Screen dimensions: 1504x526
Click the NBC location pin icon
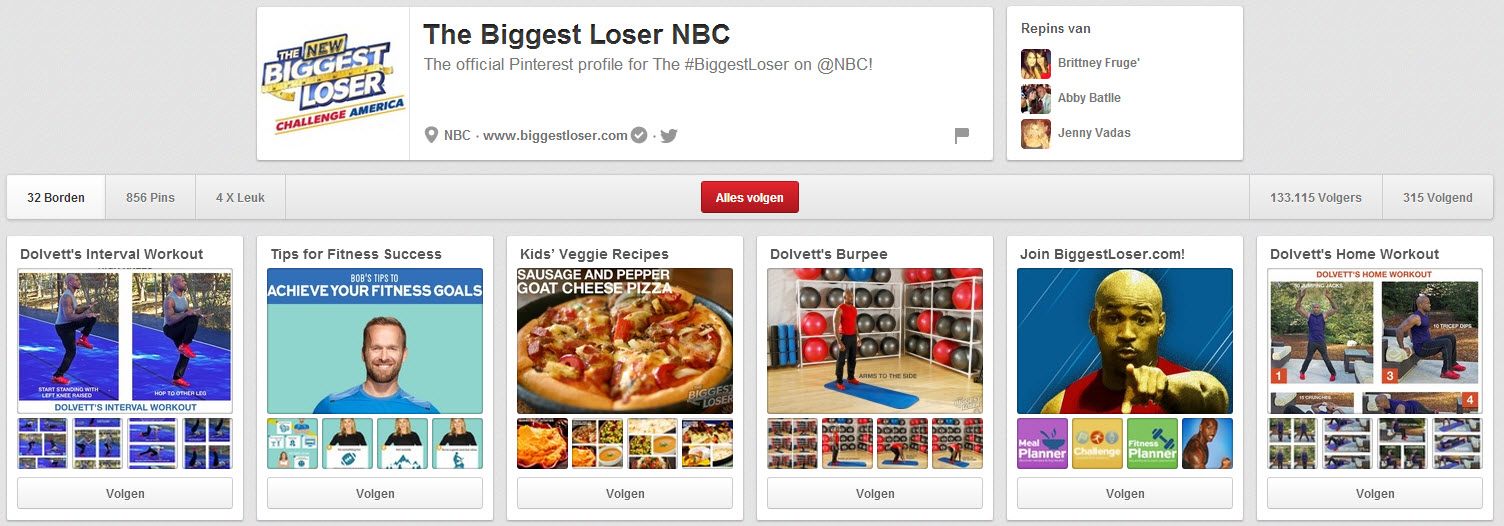(x=432, y=135)
